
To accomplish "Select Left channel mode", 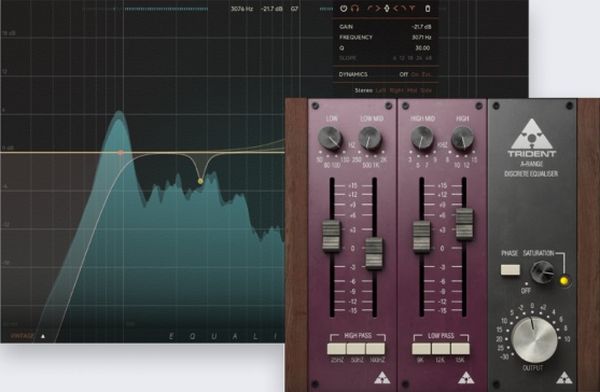I will pyautogui.click(x=381, y=90).
